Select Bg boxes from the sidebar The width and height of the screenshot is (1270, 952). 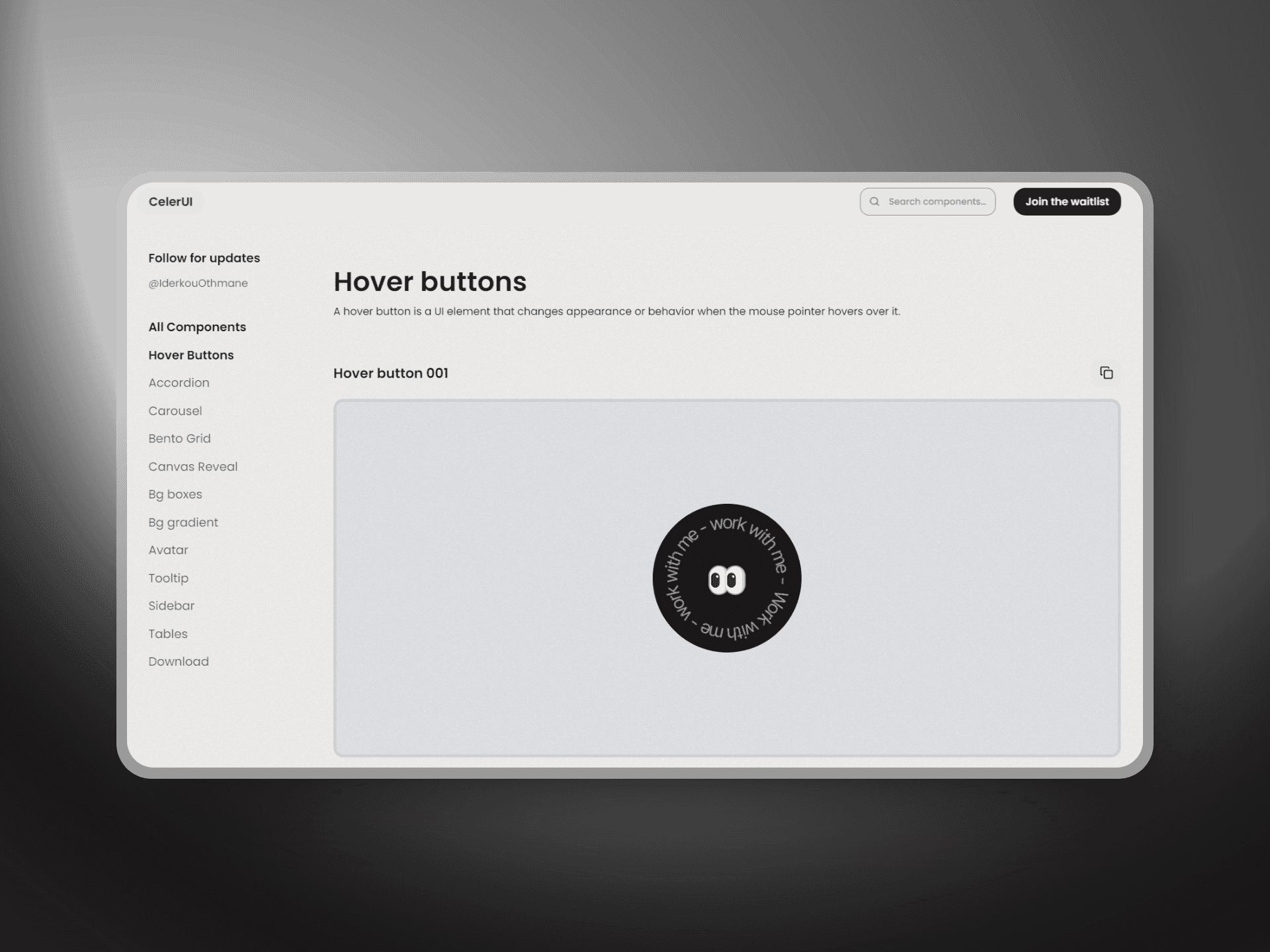pos(175,495)
